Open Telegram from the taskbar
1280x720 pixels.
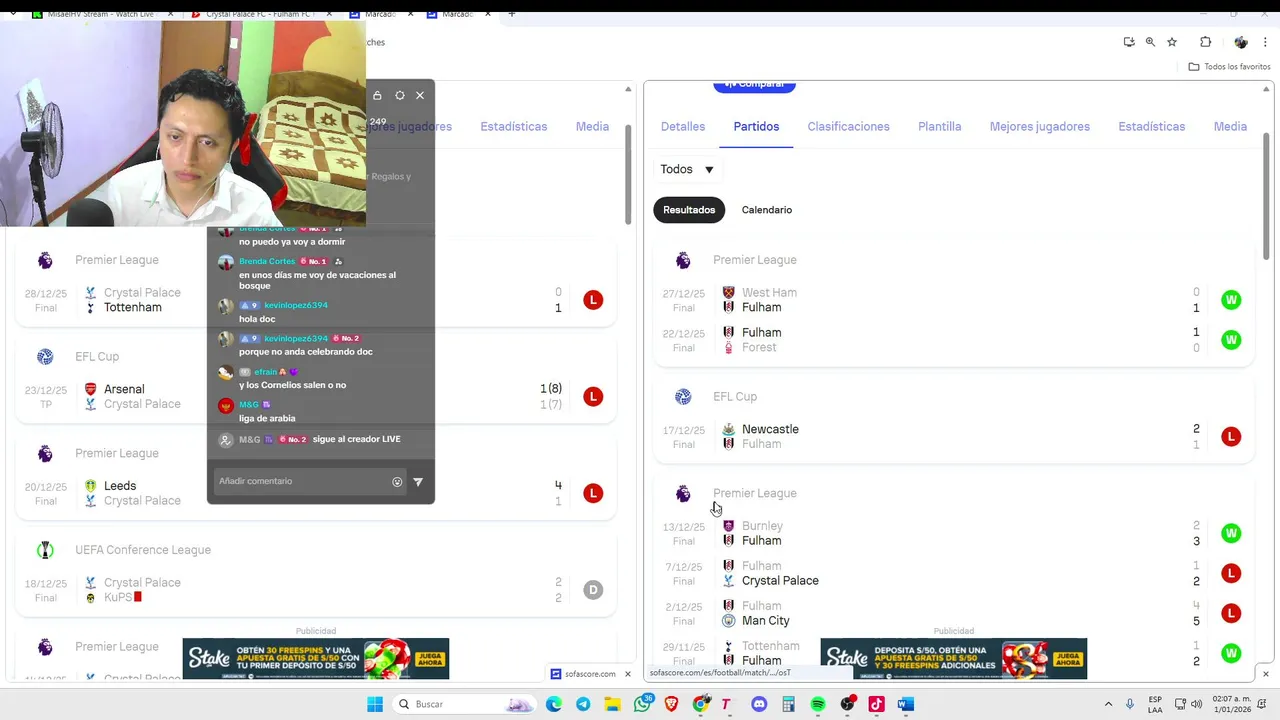pos(583,704)
